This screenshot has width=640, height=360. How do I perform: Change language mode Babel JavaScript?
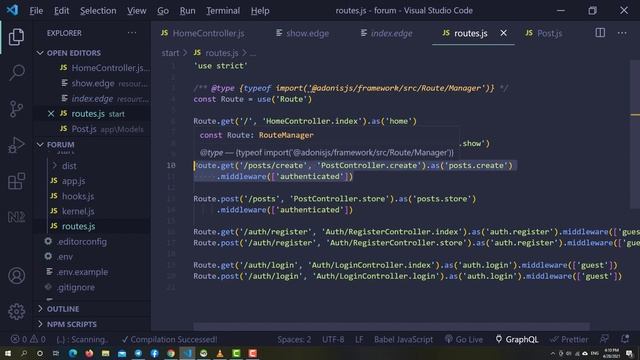coord(403,339)
